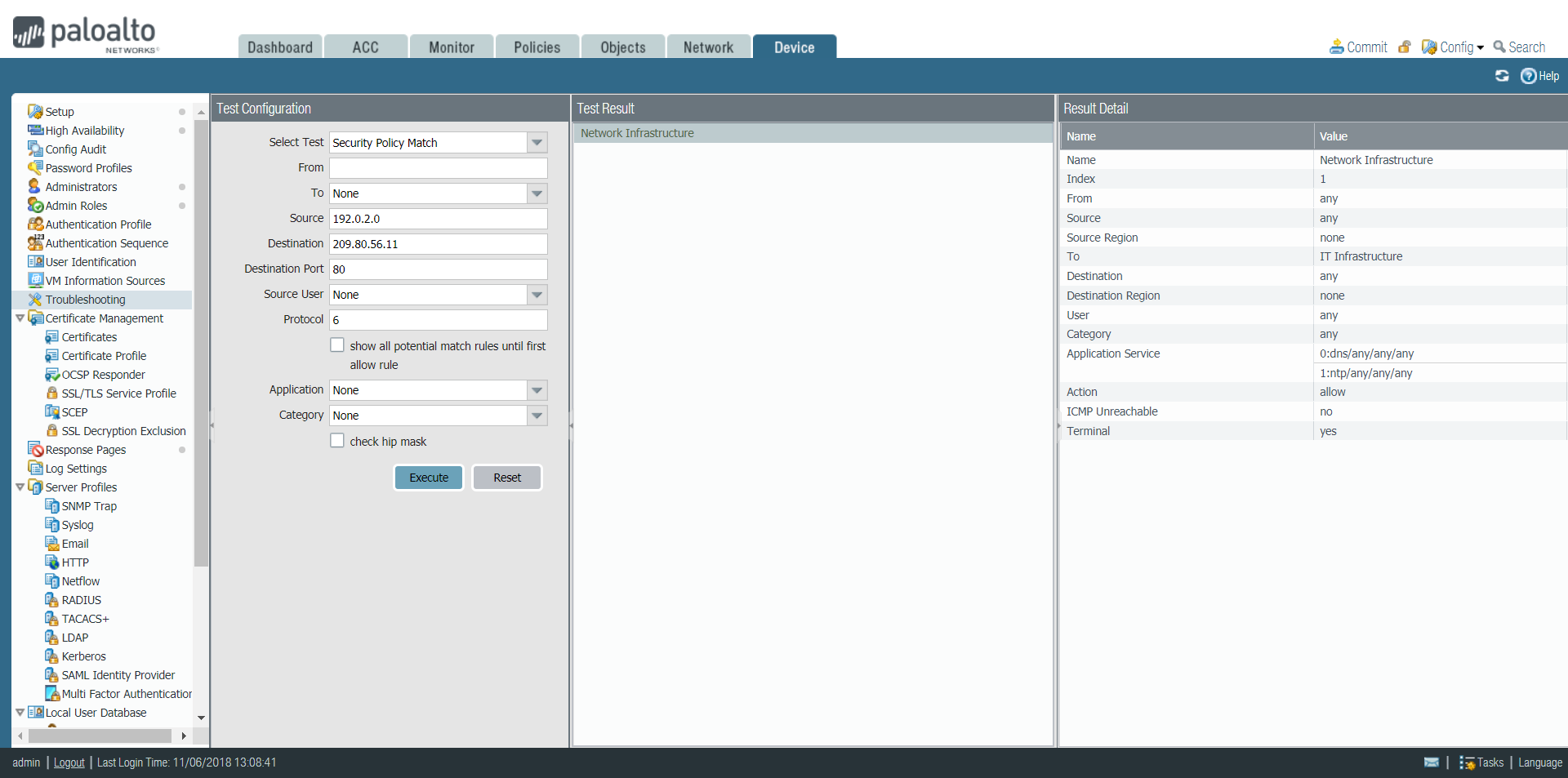Click the Troubleshooting tools icon
This screenshot has width=1568, height=778.
tap(35, 300)
